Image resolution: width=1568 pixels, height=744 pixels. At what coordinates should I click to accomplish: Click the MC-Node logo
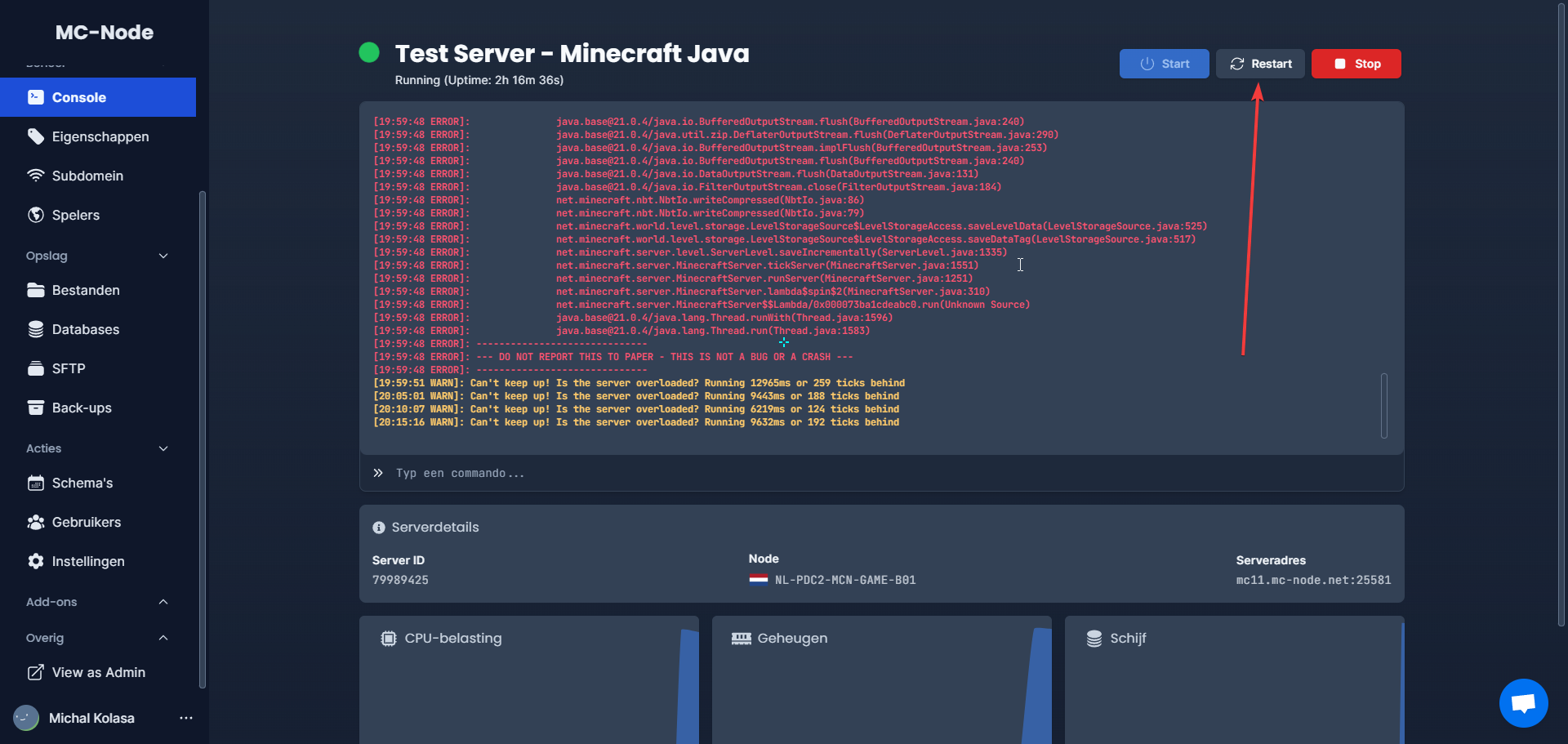pos(105,32)
